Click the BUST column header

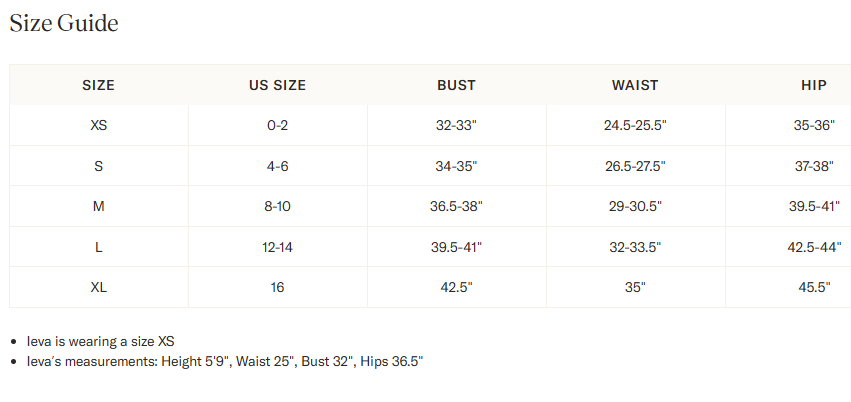pos(456,85)
